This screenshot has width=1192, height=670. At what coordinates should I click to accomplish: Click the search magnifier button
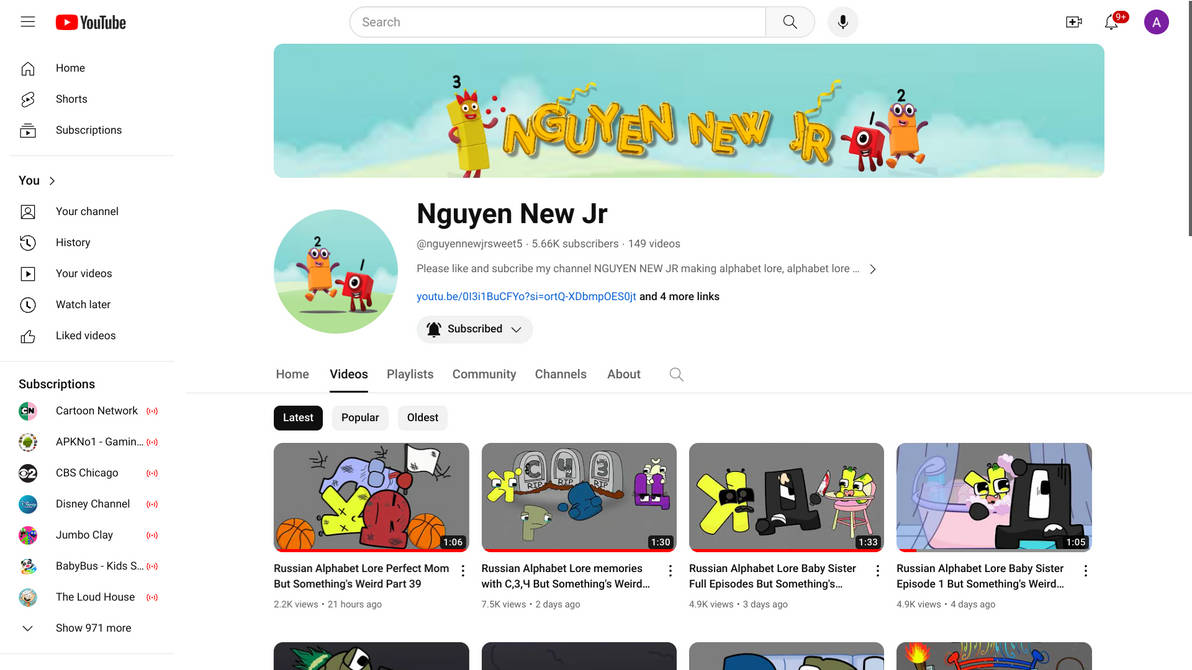coord(790,22)
